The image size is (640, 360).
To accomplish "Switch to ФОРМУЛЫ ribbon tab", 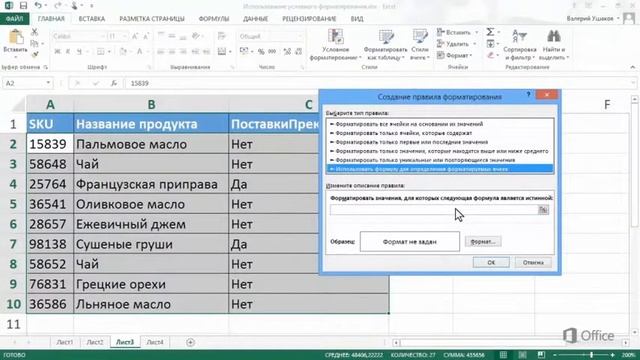I will click(214, 19).
